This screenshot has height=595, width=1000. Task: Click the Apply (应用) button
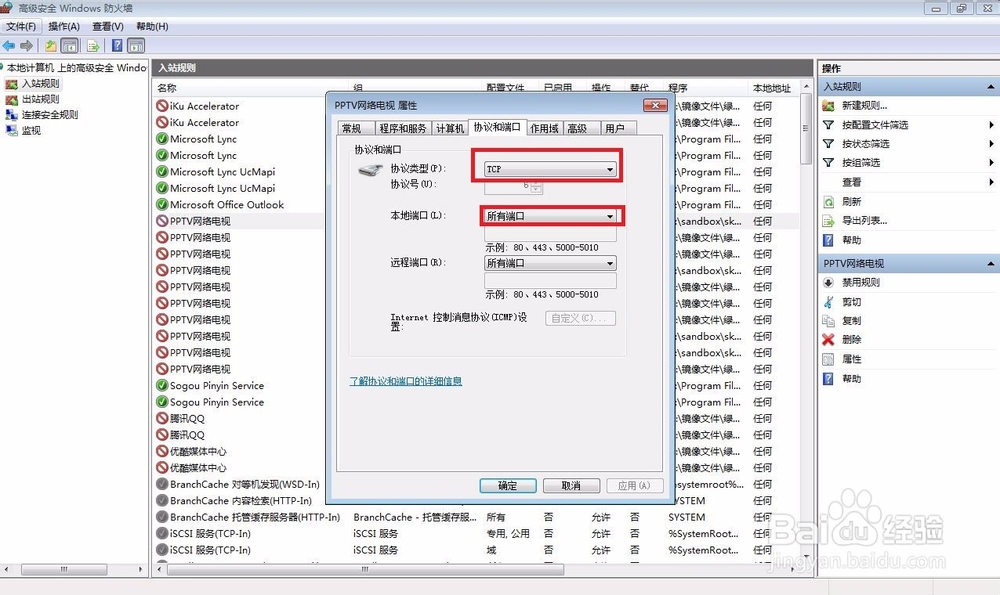(635, 486)
